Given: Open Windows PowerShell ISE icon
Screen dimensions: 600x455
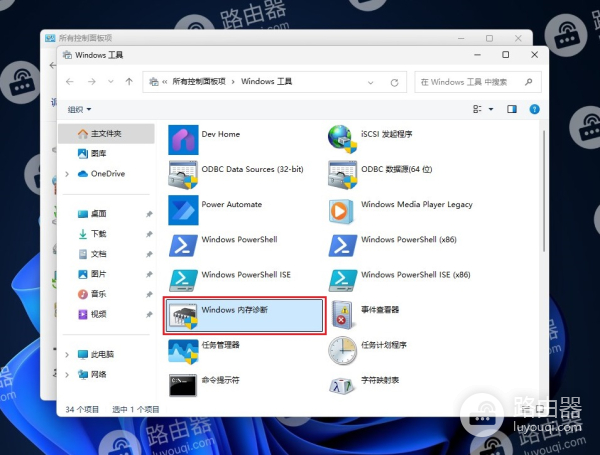Looking at the screenshot, I should (x=183, y=281).
